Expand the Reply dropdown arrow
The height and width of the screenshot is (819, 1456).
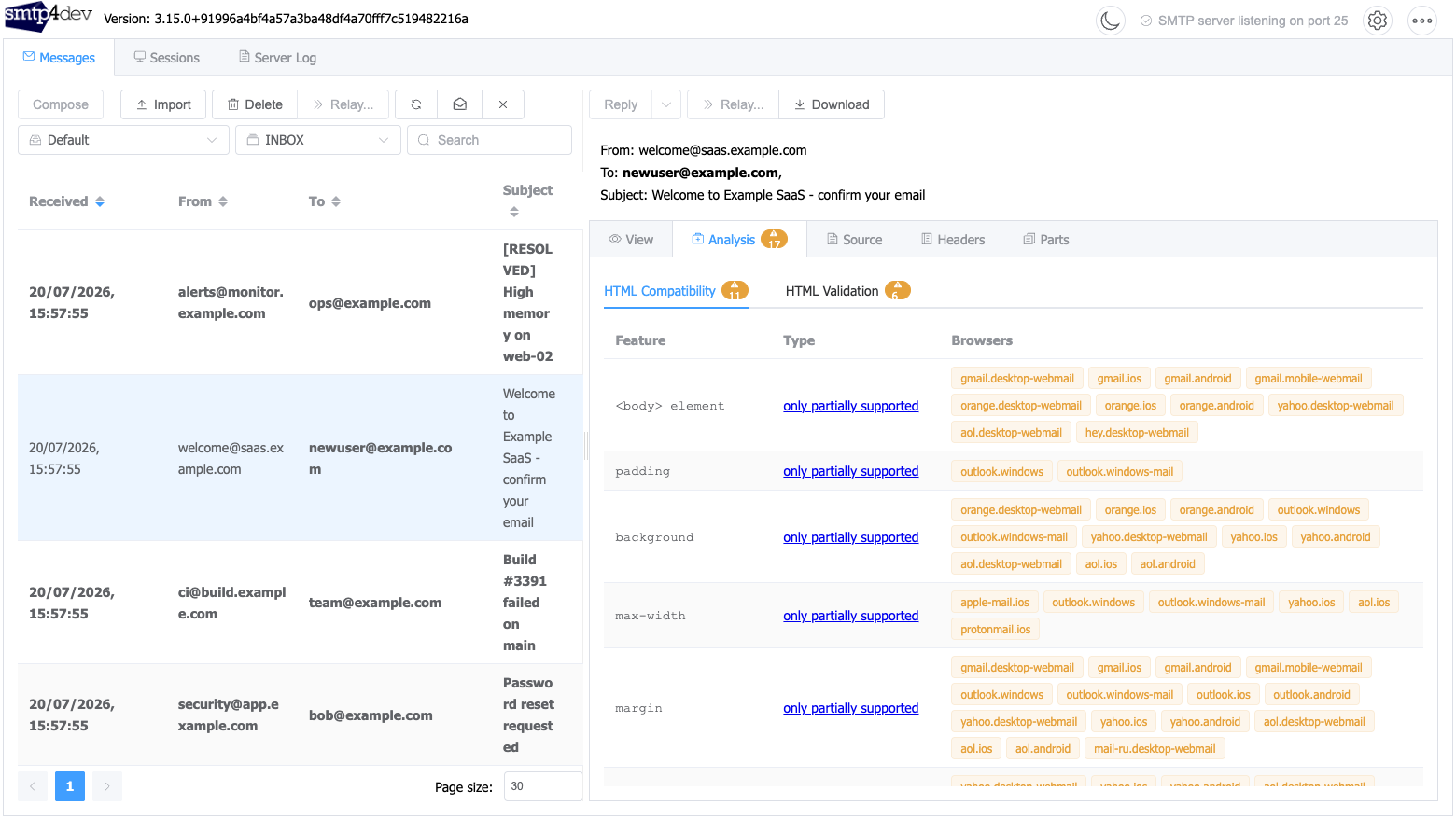click(x=666, y=104)
